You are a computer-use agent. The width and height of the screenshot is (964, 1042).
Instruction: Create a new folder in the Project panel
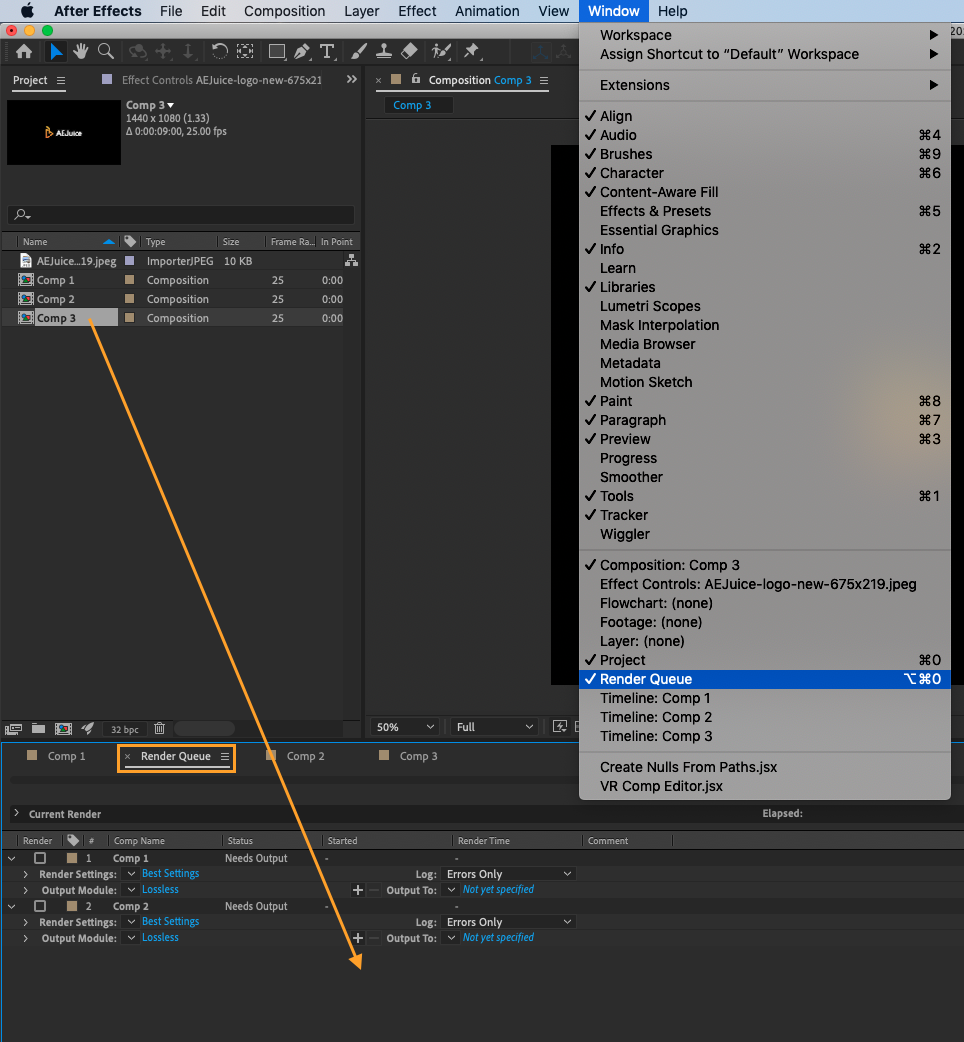click(x=39, y=729)
